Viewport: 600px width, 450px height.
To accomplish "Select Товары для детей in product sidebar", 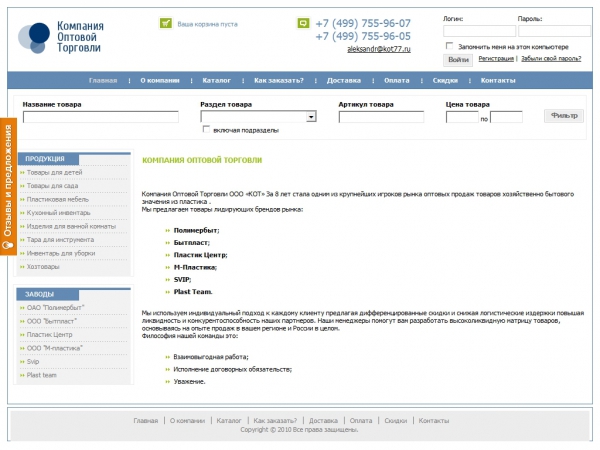I will 55,173.
